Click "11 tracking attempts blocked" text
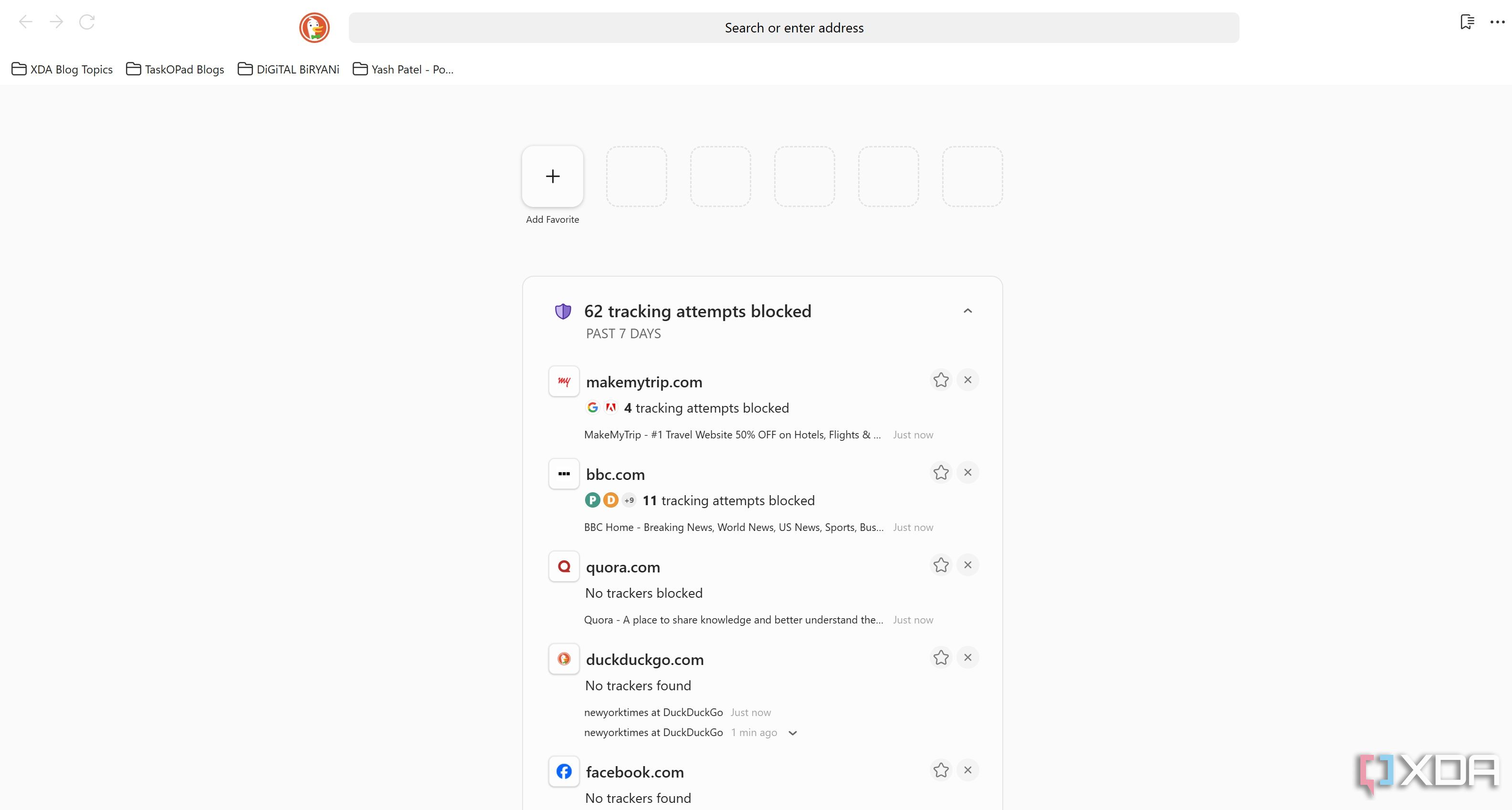 (728, 501)
